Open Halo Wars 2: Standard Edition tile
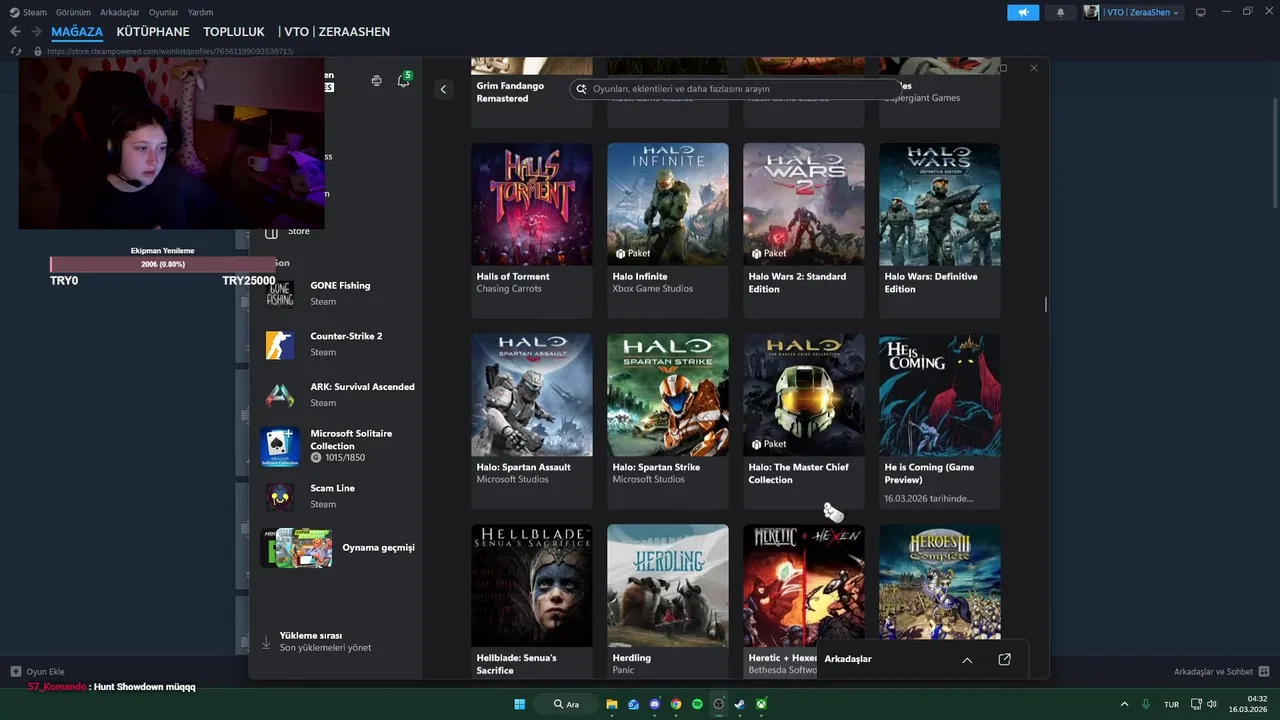Viewport: 1280px width, 720px height. coord(804,230)
